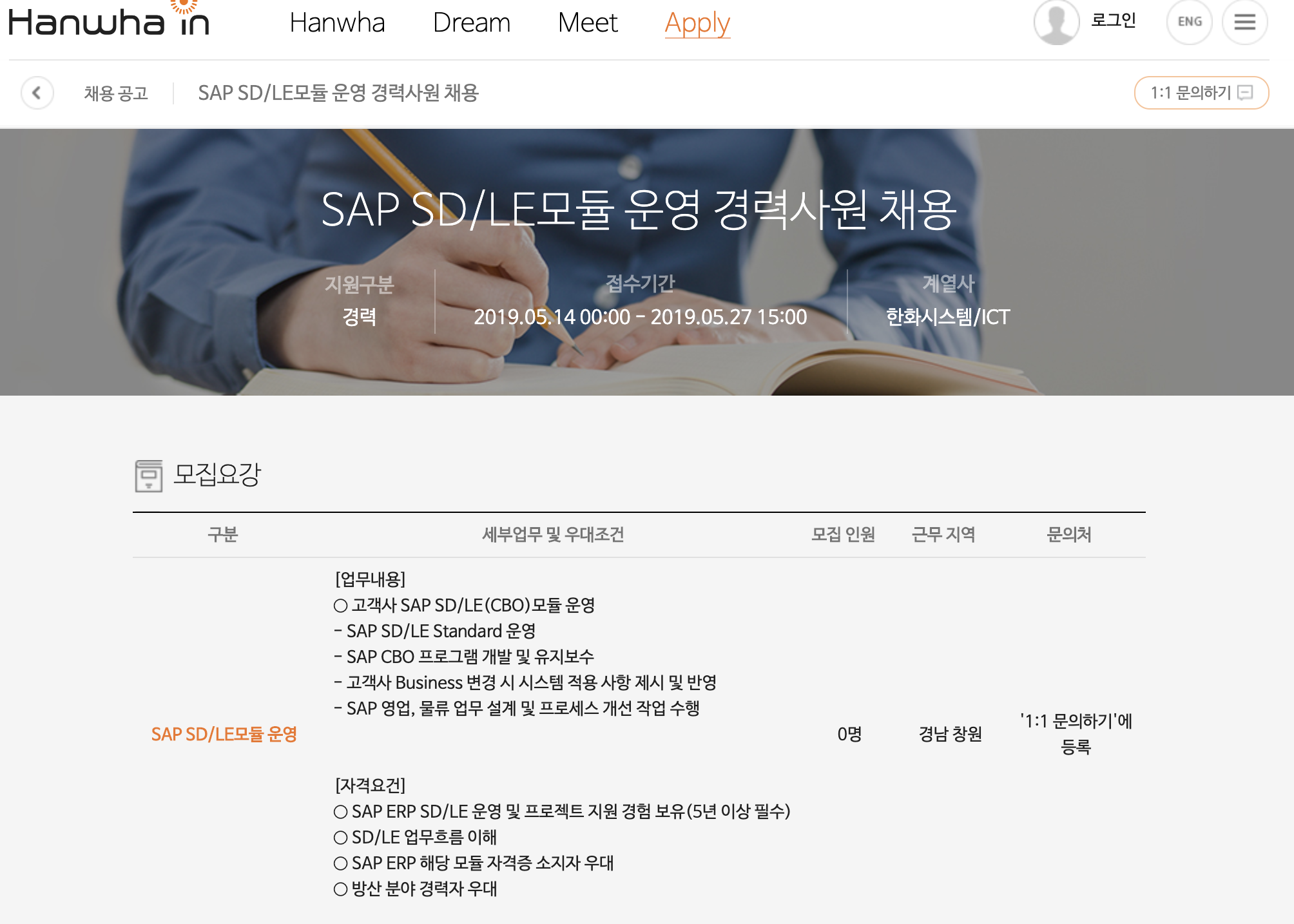Click the [업무내용] heading text
Screen dimensions: 1294x924
[370, 579]
